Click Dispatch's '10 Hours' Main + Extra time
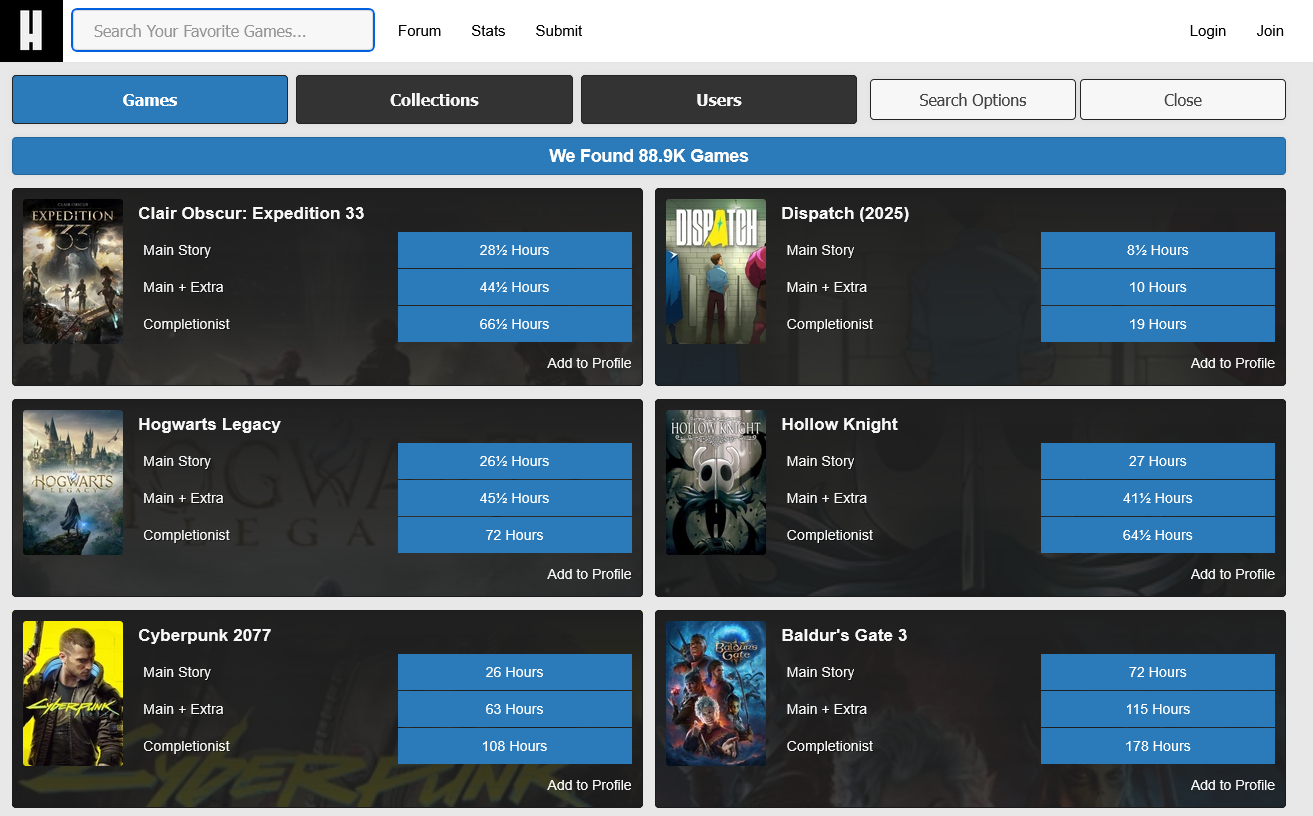The width and height of the screenshot is (1313, 816). click(x=1158, y=287)
